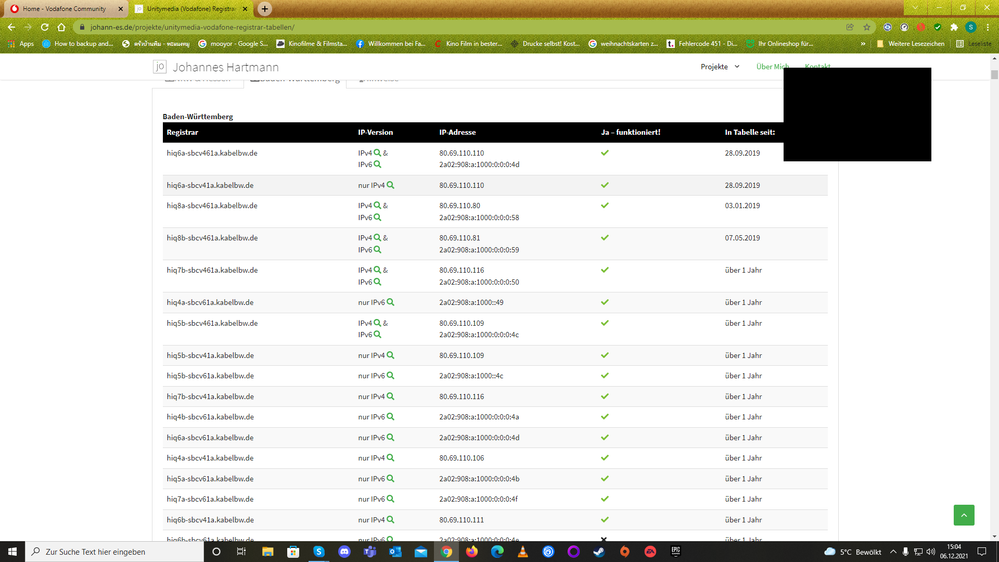
Task: Open Firefox from the taskbar
Action: pyautogui.click(x=471, y=552)
